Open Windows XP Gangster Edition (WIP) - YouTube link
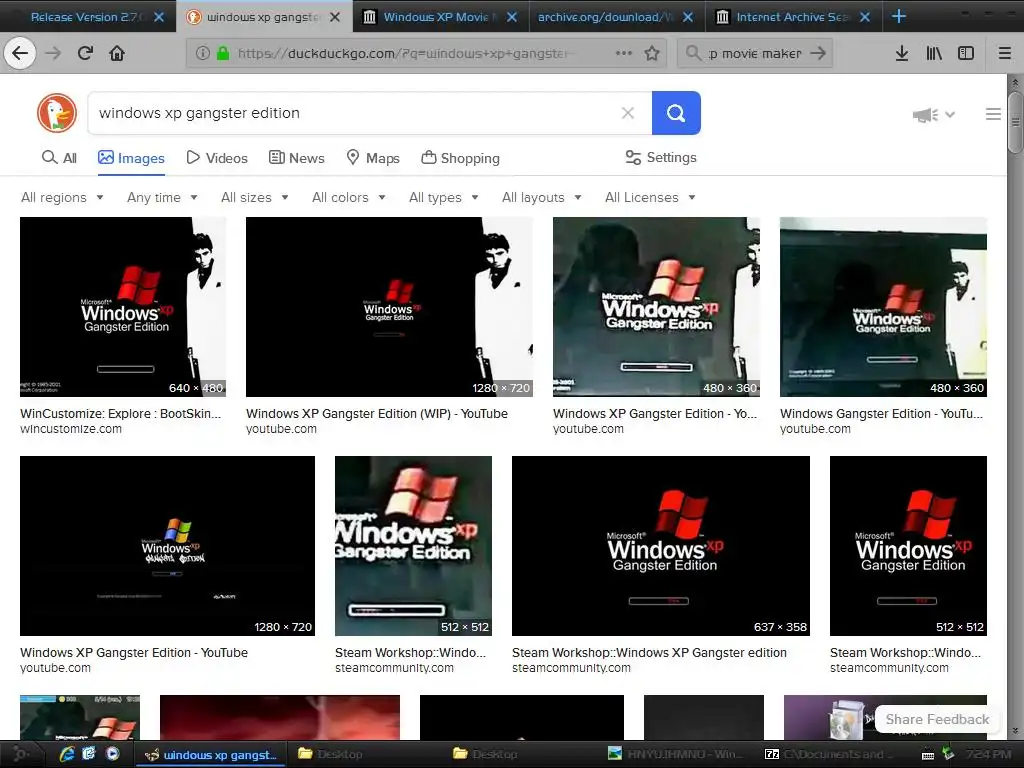 (x=377, y=413)
